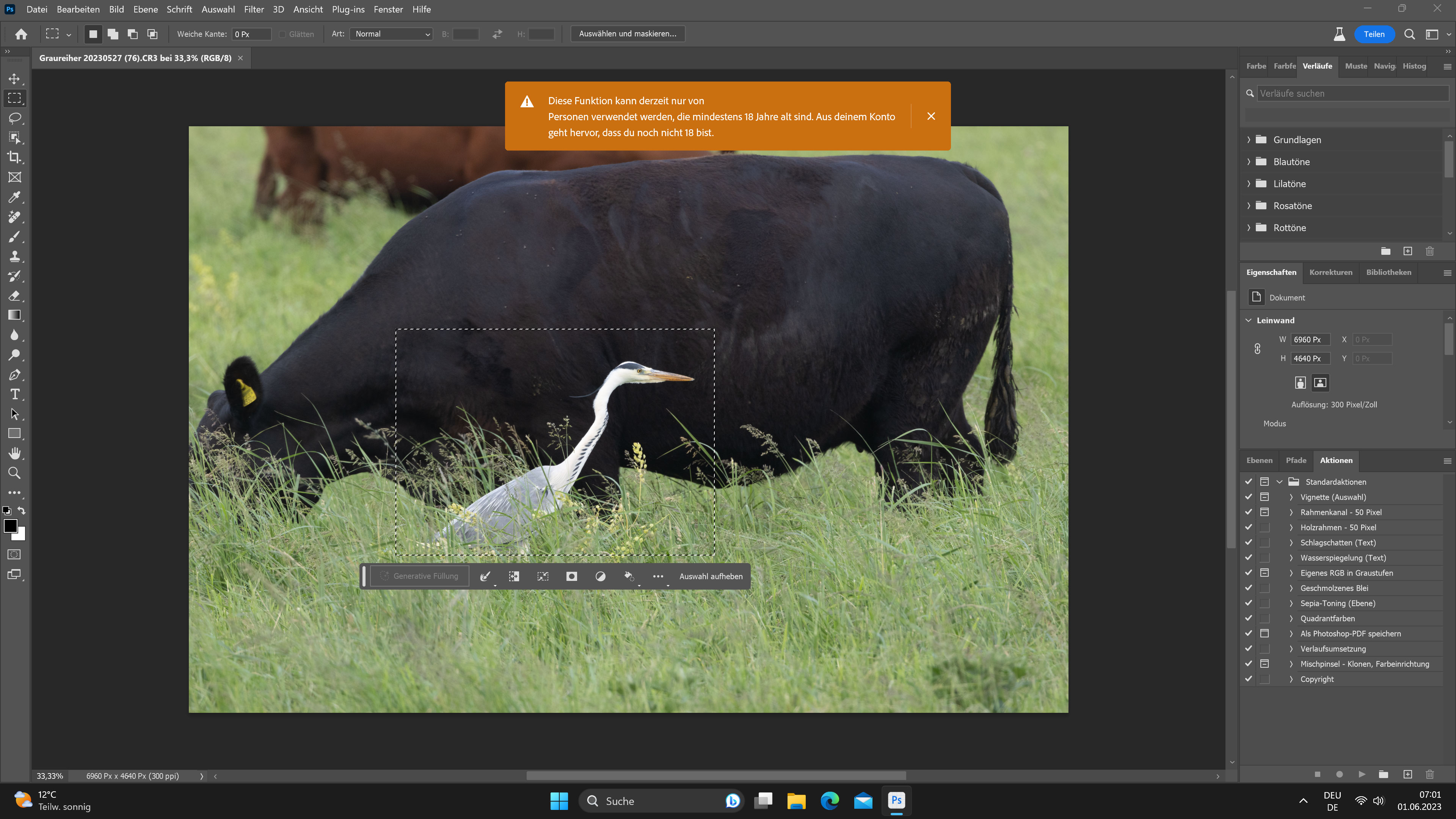1456x819 pixels.
Task: Select the Eyedropper tool
Action: click(15, 197)
